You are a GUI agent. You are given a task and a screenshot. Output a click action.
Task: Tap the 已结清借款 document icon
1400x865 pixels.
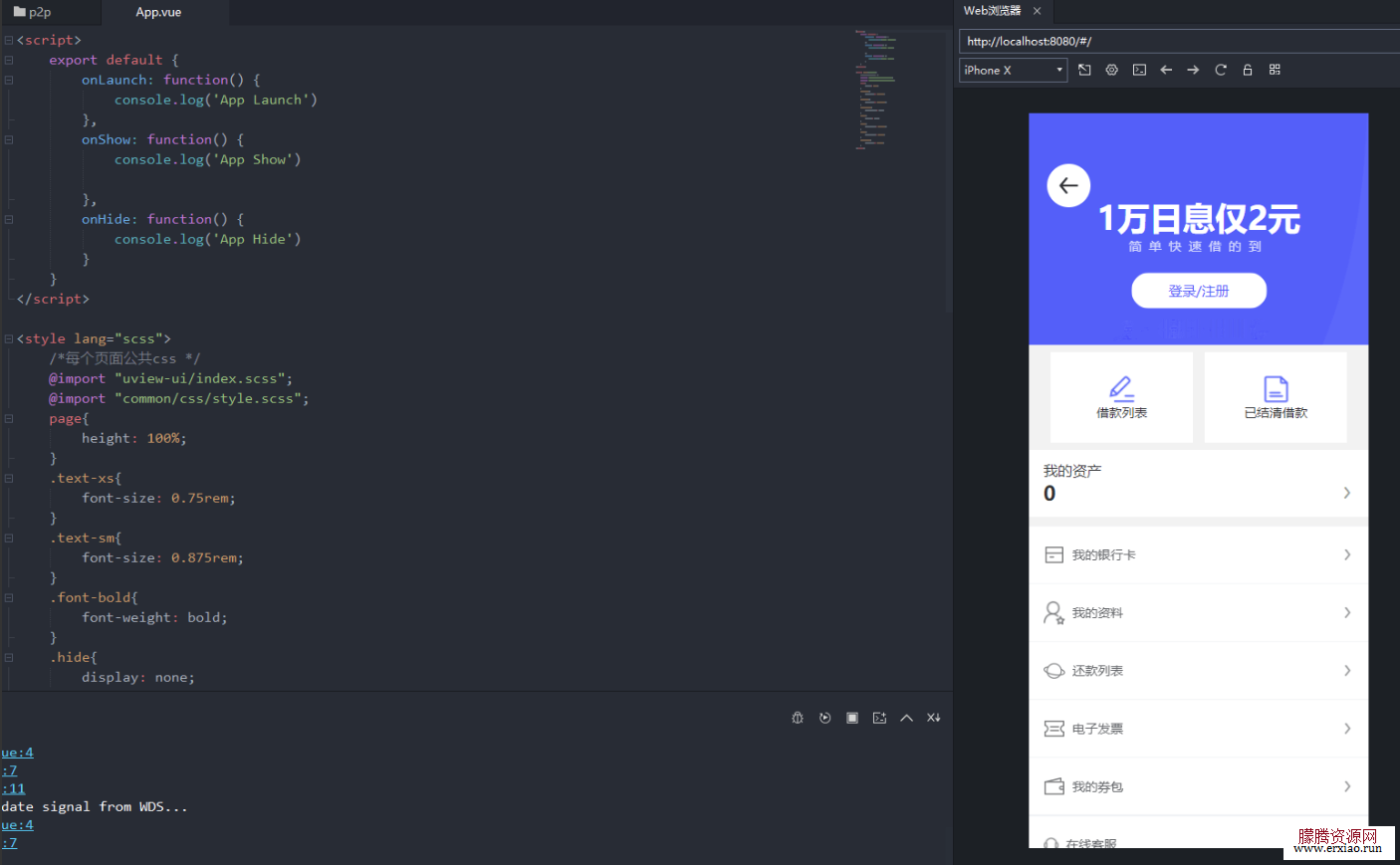click(1276, 388)
